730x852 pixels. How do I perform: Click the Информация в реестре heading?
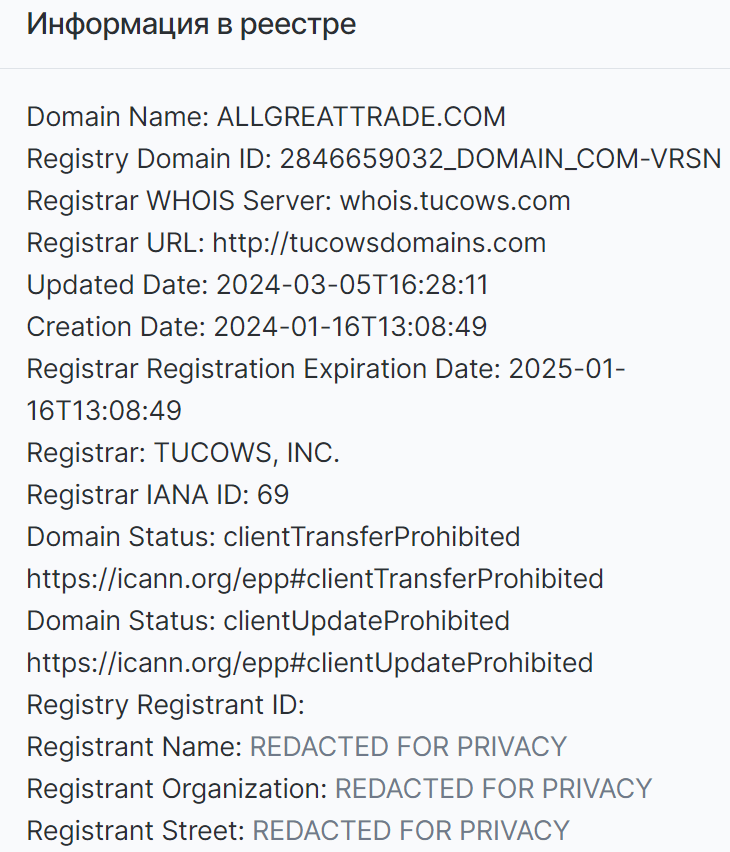pyautogui.click(x=191, y=24)
